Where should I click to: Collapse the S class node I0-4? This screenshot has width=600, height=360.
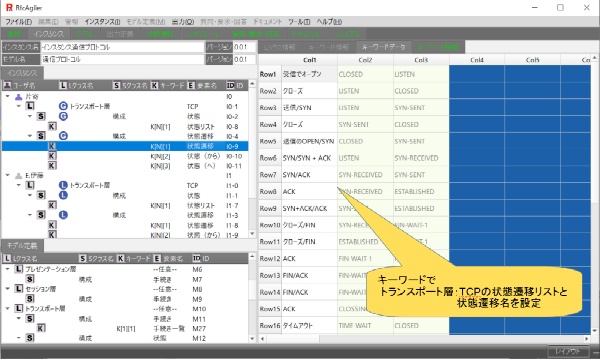(30, 136)
